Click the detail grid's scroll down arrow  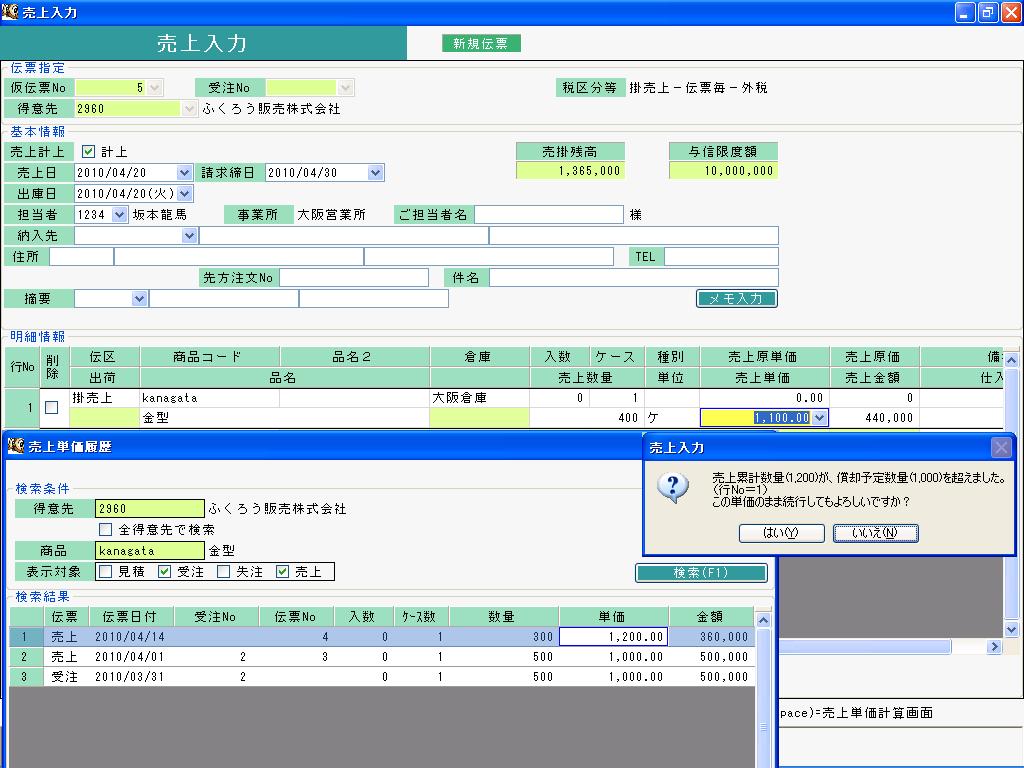1011,630
